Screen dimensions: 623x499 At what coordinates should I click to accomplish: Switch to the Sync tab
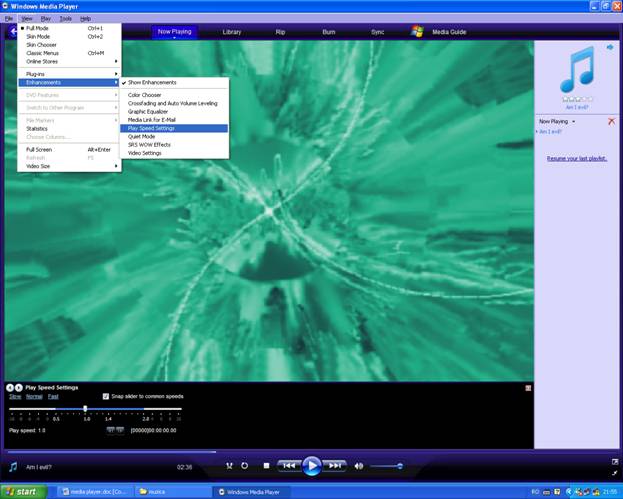click(x=377, y=32)
